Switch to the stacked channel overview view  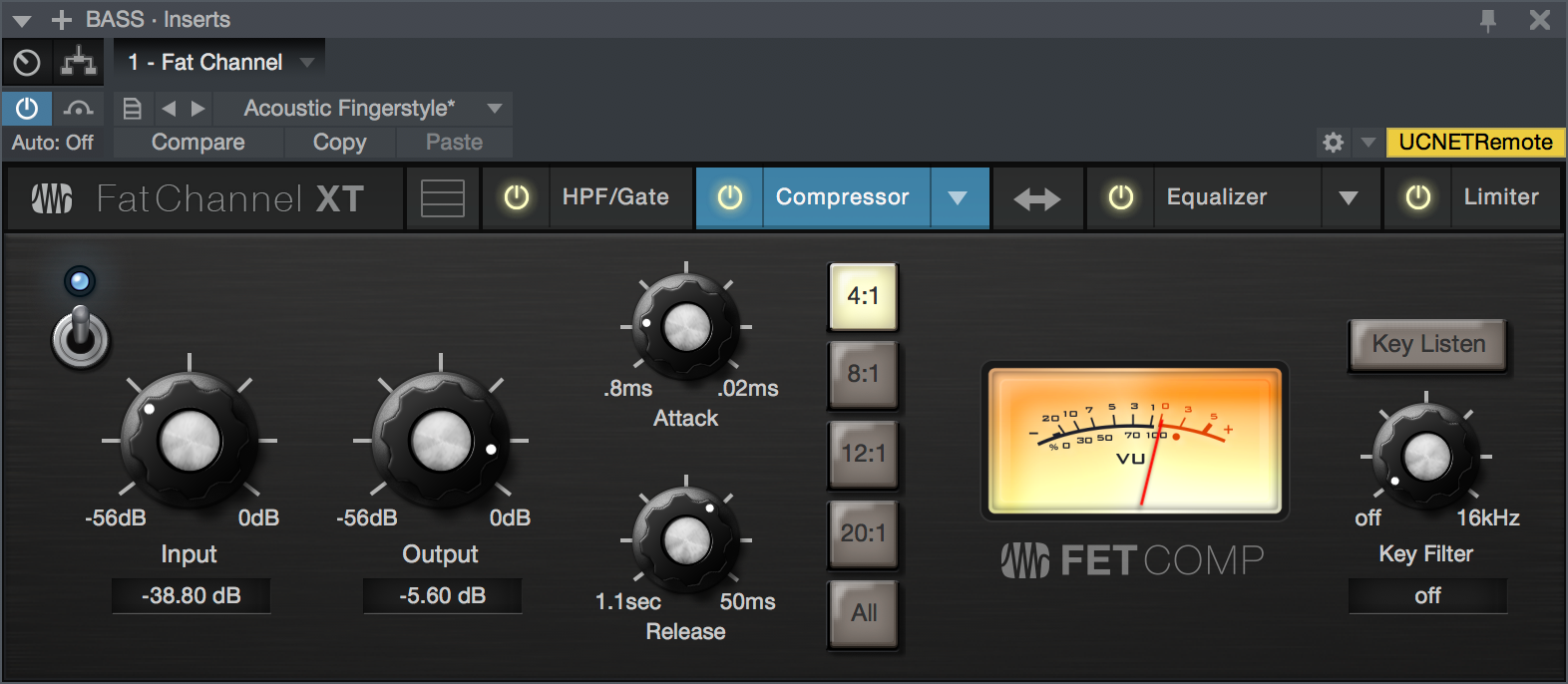coord(442,197)
